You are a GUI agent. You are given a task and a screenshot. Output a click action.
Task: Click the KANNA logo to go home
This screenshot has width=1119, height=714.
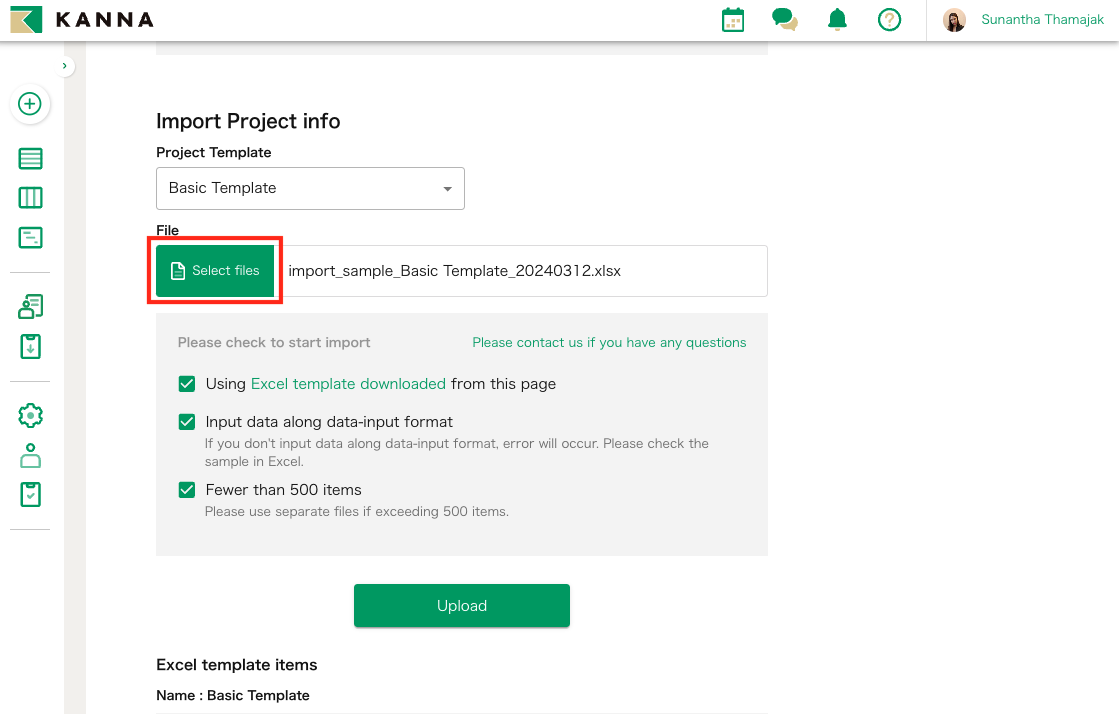click(81, 19)
